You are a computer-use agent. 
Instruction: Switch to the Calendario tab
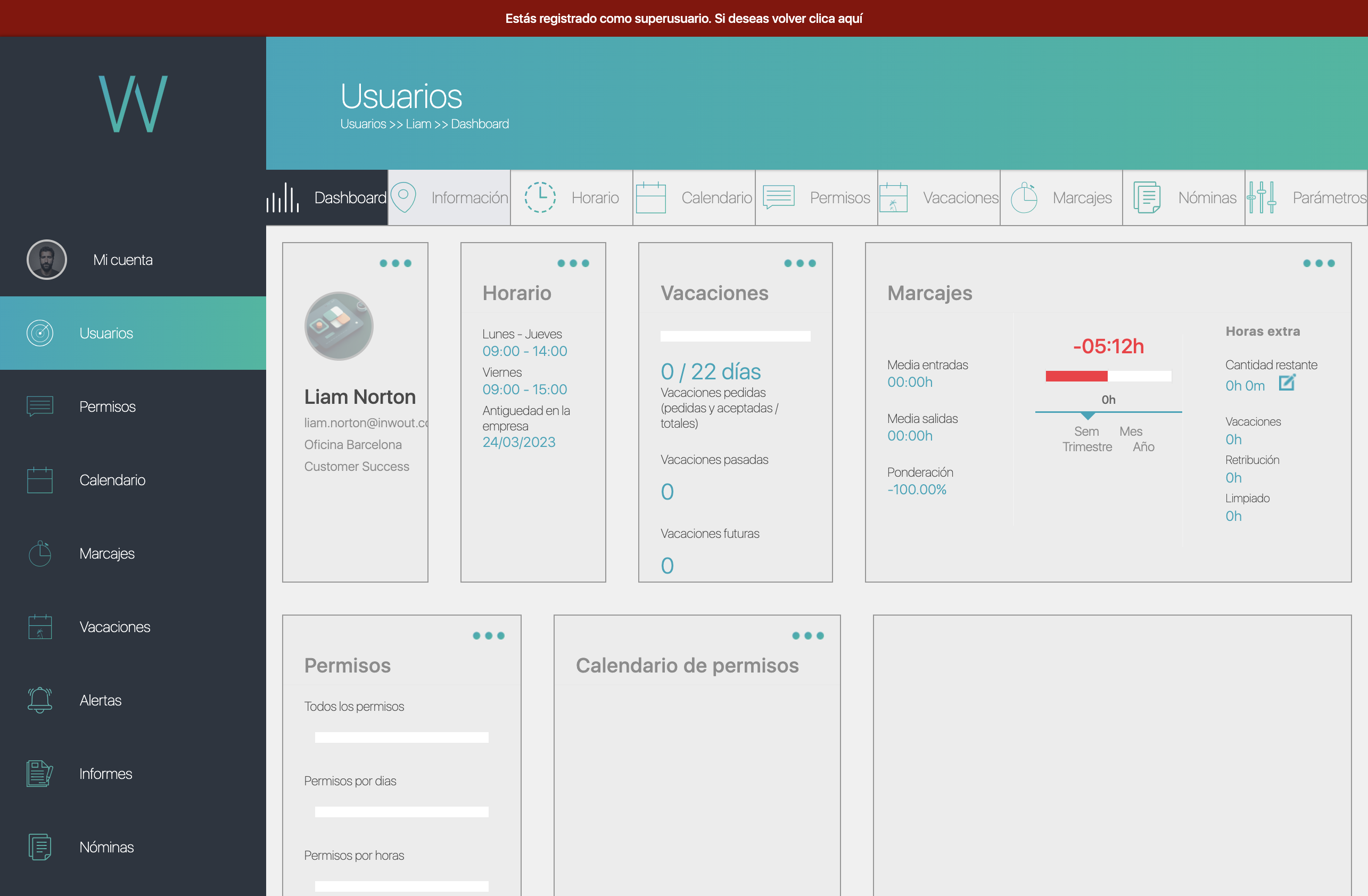pos(694,197)
